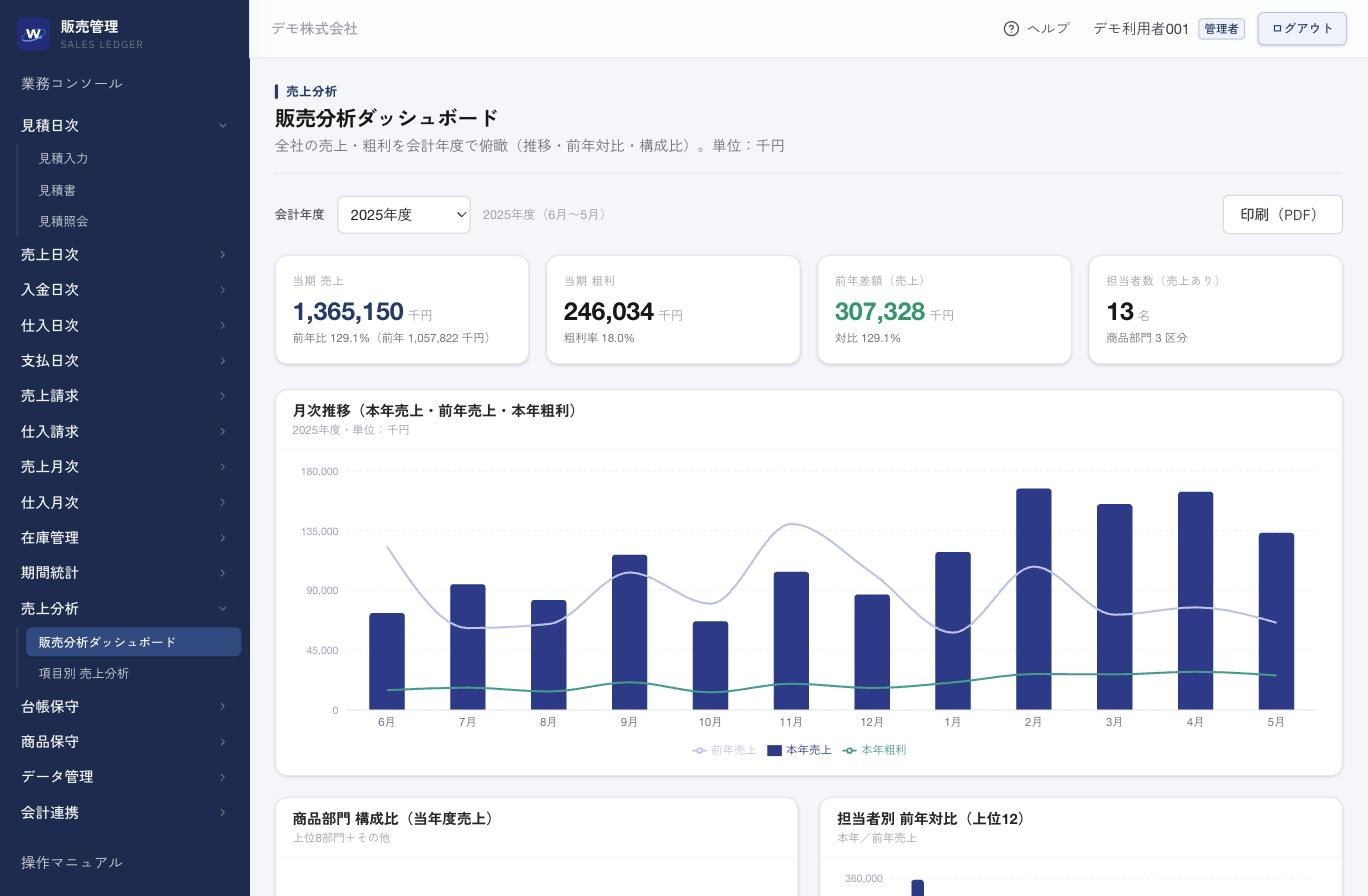Click the 印刷（PDF） button
Viewport: 1368px width, 896px height.
[x=1282, y=215]
